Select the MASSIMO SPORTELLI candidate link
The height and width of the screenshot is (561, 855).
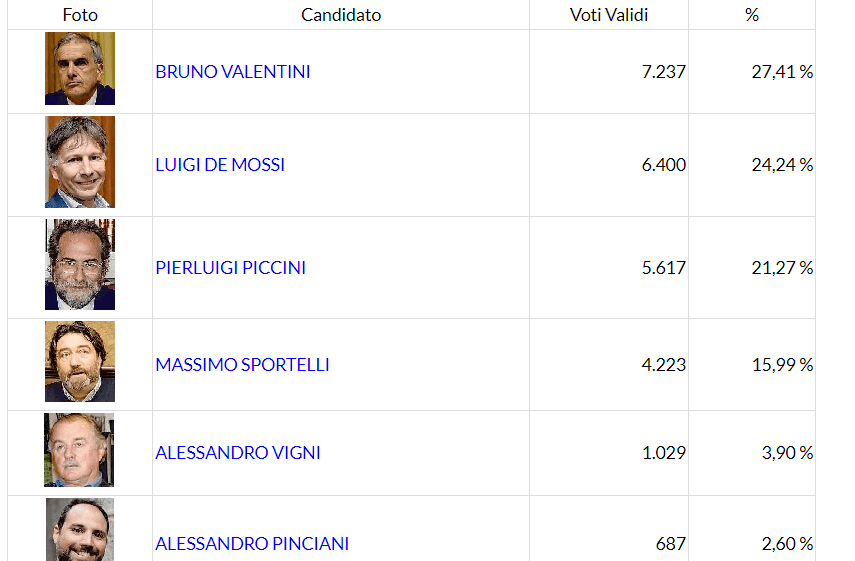(x=242, y=365)
